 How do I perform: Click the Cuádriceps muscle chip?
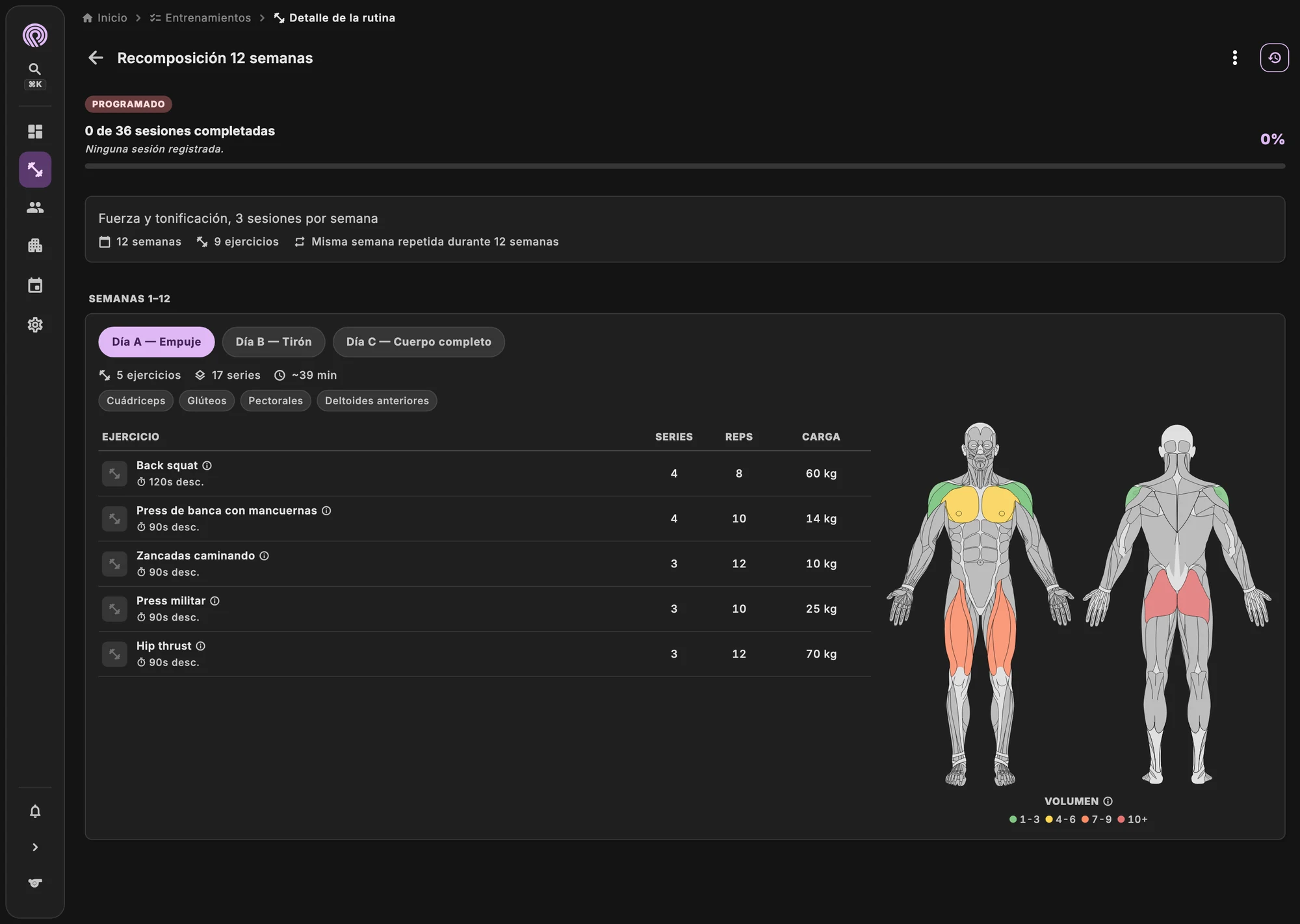pos(136,401)
